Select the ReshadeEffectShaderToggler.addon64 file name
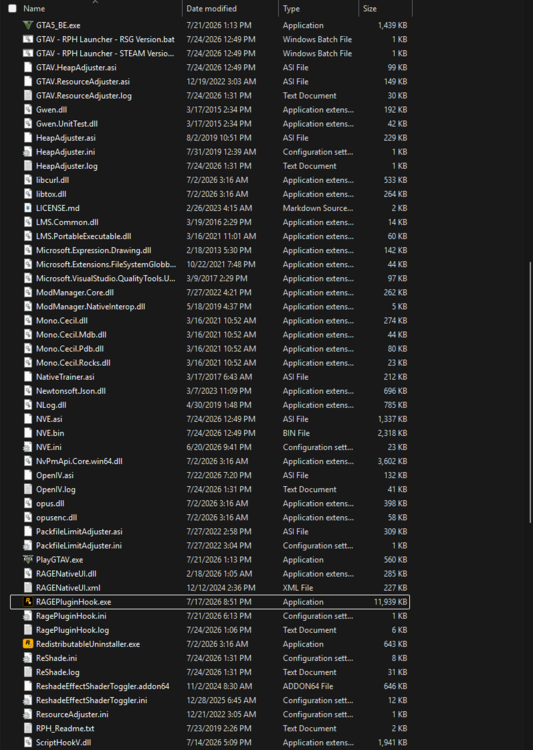The height and width of the screenshot is (750, 533). pyautogui.click(x=102, y=686)
